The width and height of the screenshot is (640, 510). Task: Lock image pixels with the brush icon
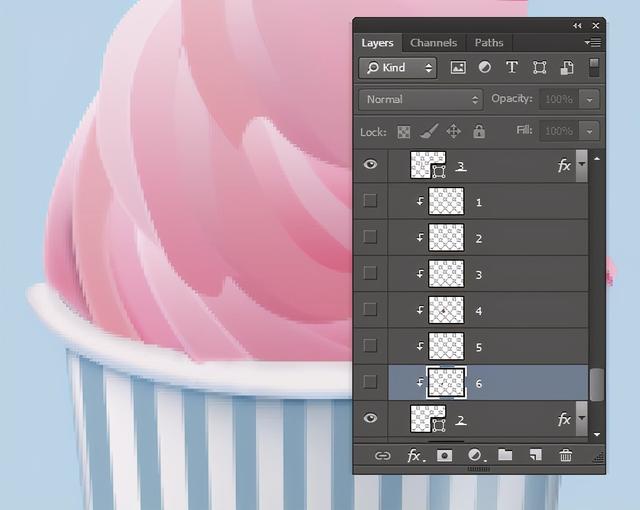point(429,131)
